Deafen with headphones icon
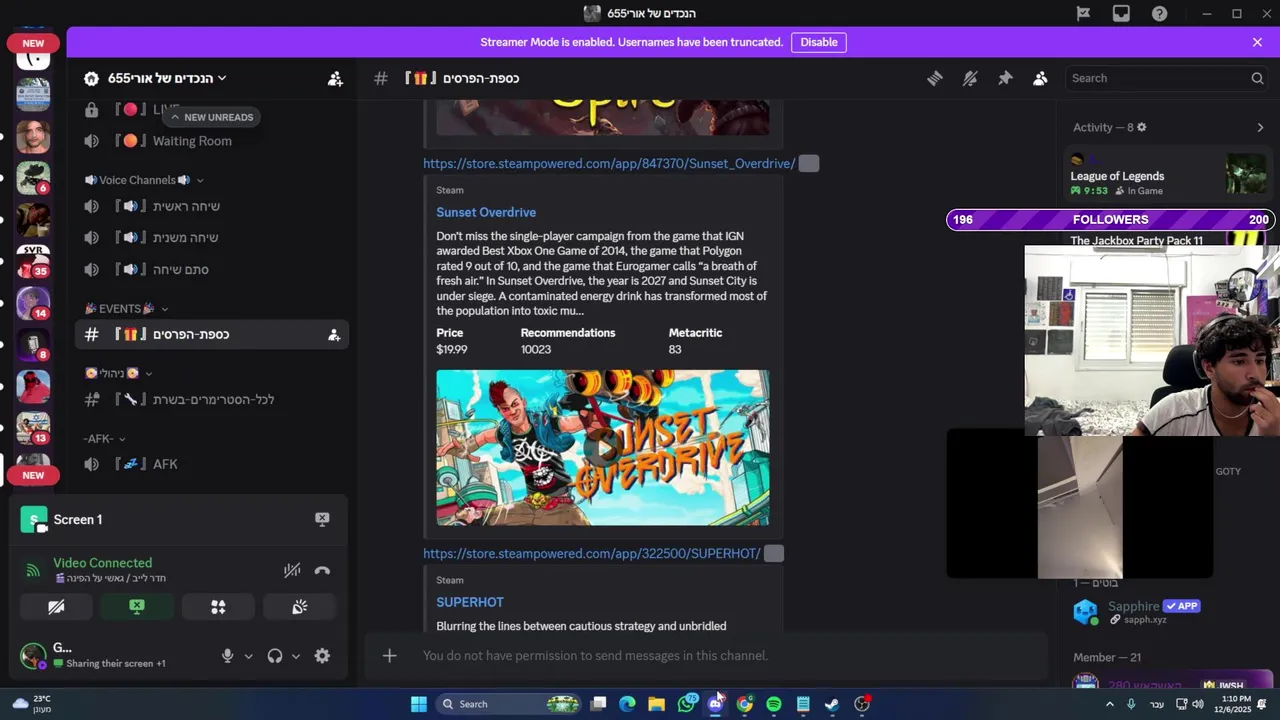Screen dimensions: 1280x720 [x=275, y=656]
